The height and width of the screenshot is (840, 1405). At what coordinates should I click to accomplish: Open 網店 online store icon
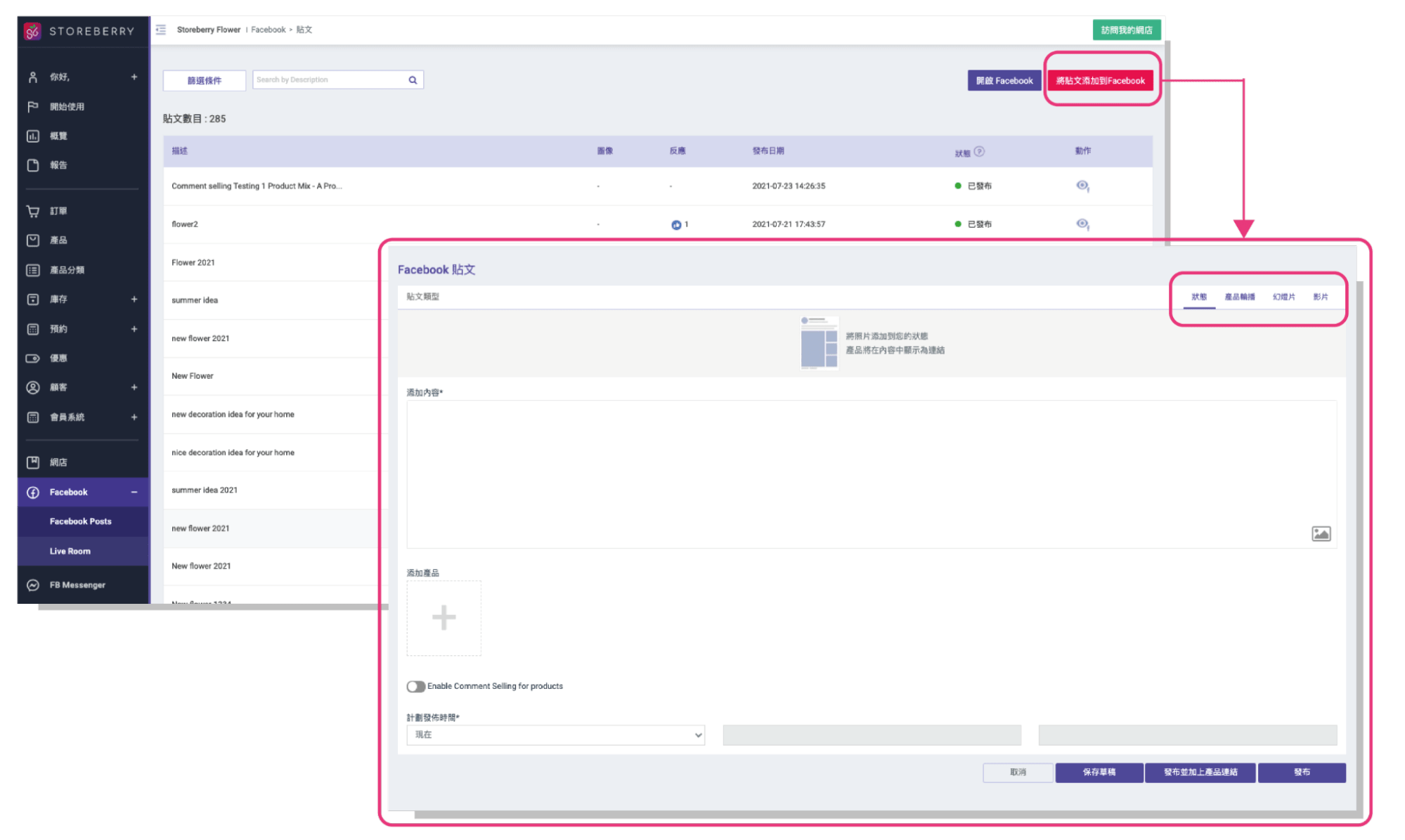tap(32, 463)
